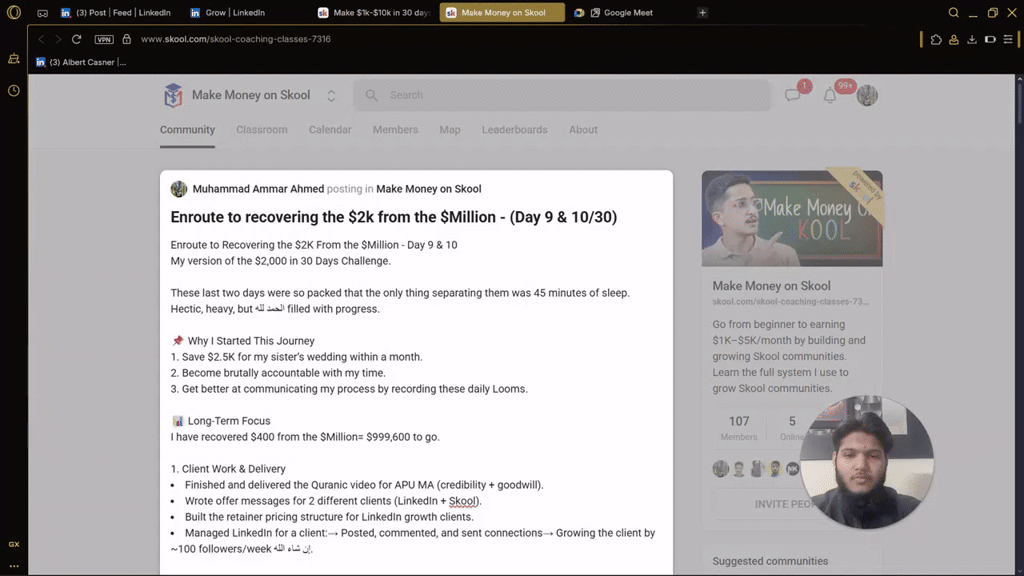The image size is (1024, 576).
Task: Open the three-dots menu at the sidebar bottom
Action: coord(13,568)
